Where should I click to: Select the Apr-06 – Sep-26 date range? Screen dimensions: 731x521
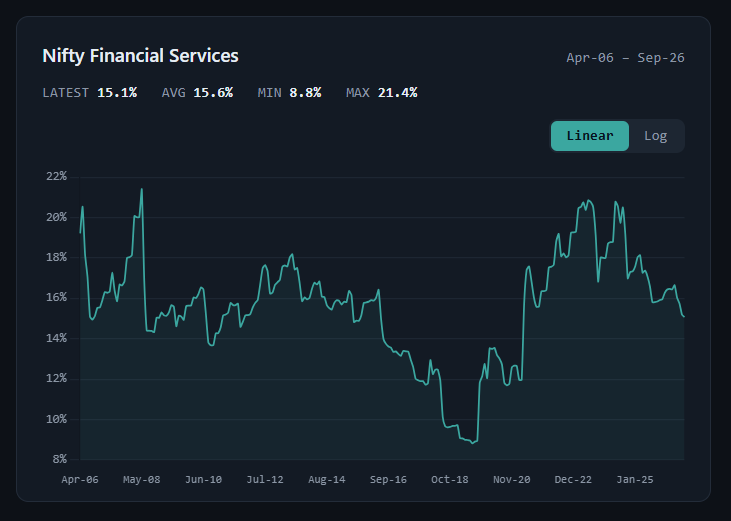[625, 58]
